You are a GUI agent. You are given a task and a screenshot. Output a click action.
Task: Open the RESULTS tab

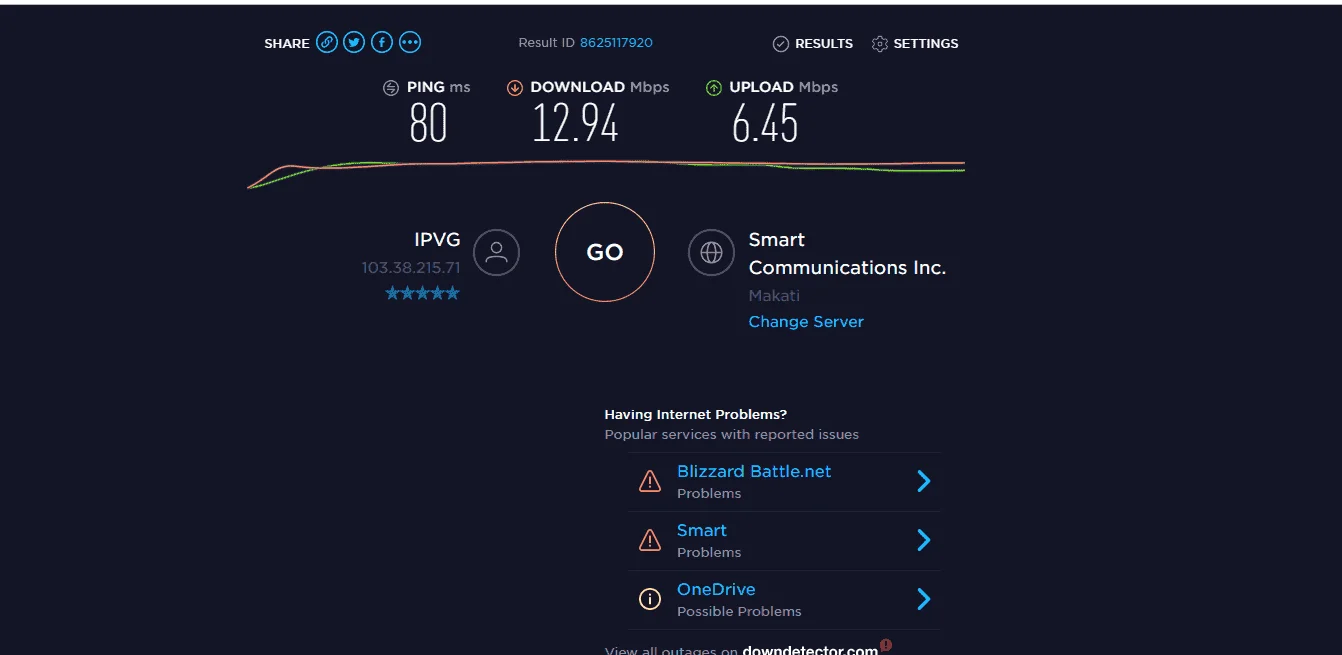813,43
